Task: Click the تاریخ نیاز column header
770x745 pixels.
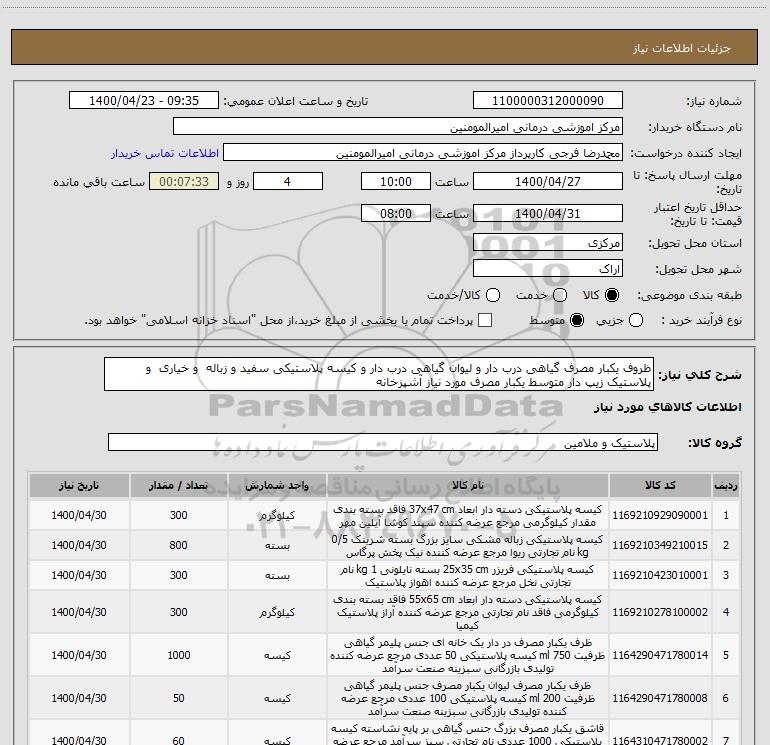Action: (79, 486)
